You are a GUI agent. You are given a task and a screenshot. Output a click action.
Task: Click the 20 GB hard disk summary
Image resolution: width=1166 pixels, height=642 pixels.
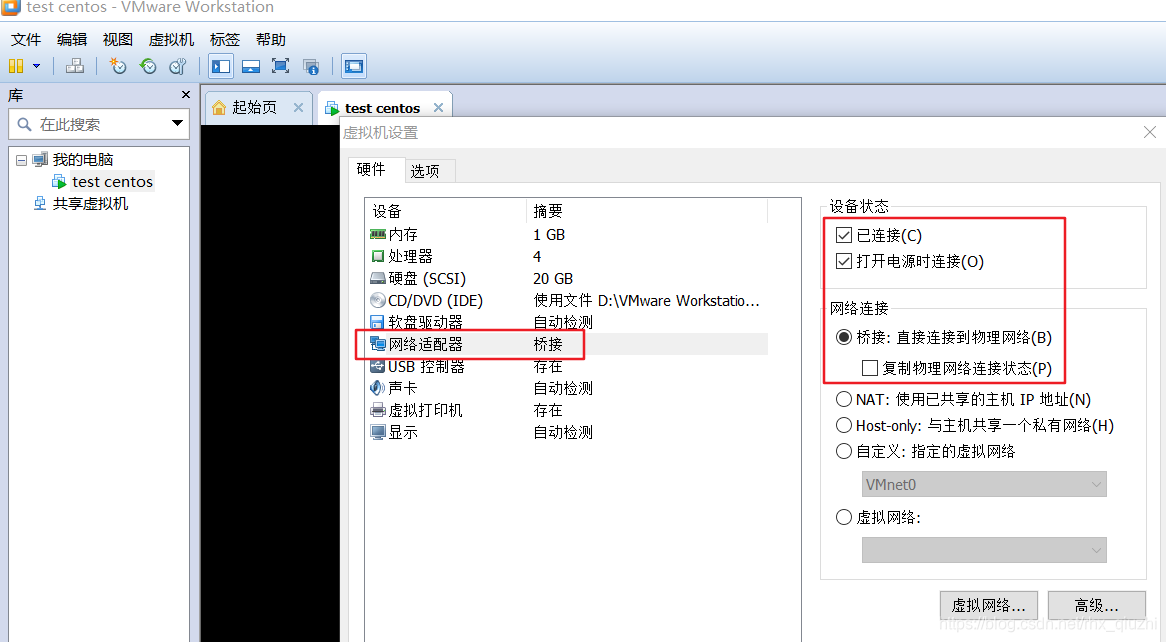(553, 278)
